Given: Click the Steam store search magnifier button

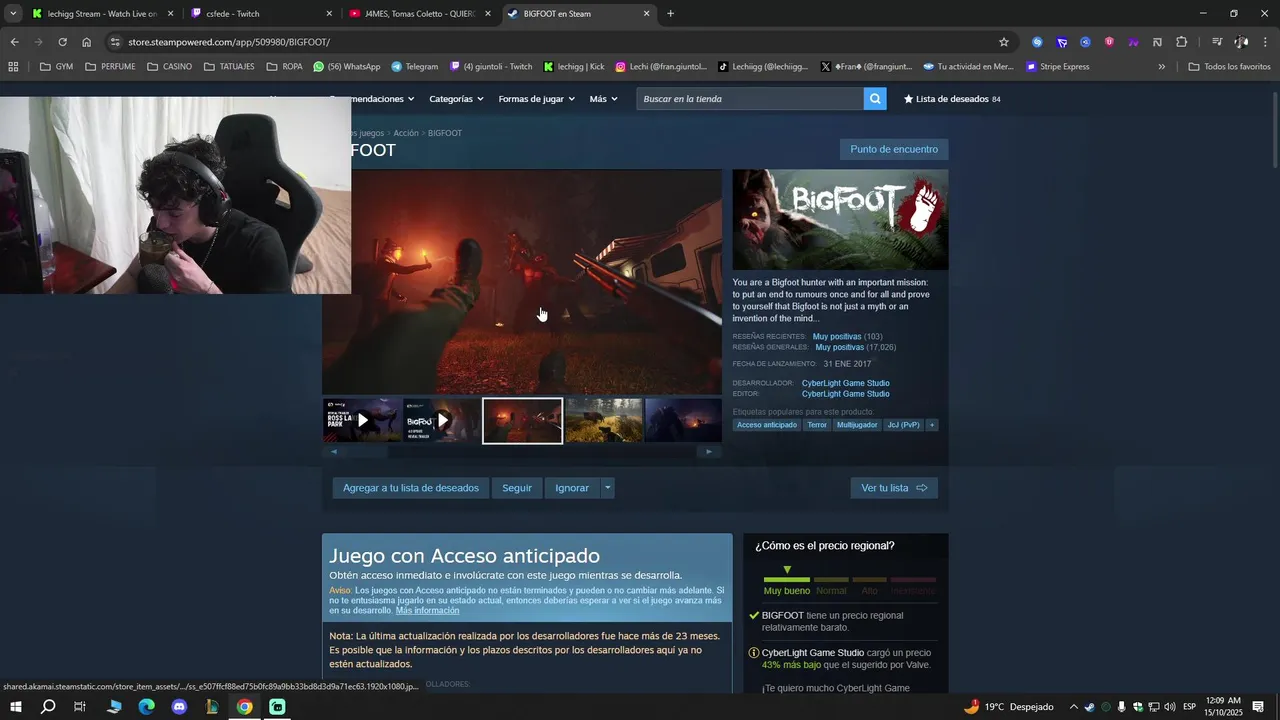Looking at the screenshot, I should click(x=875, y=99).
